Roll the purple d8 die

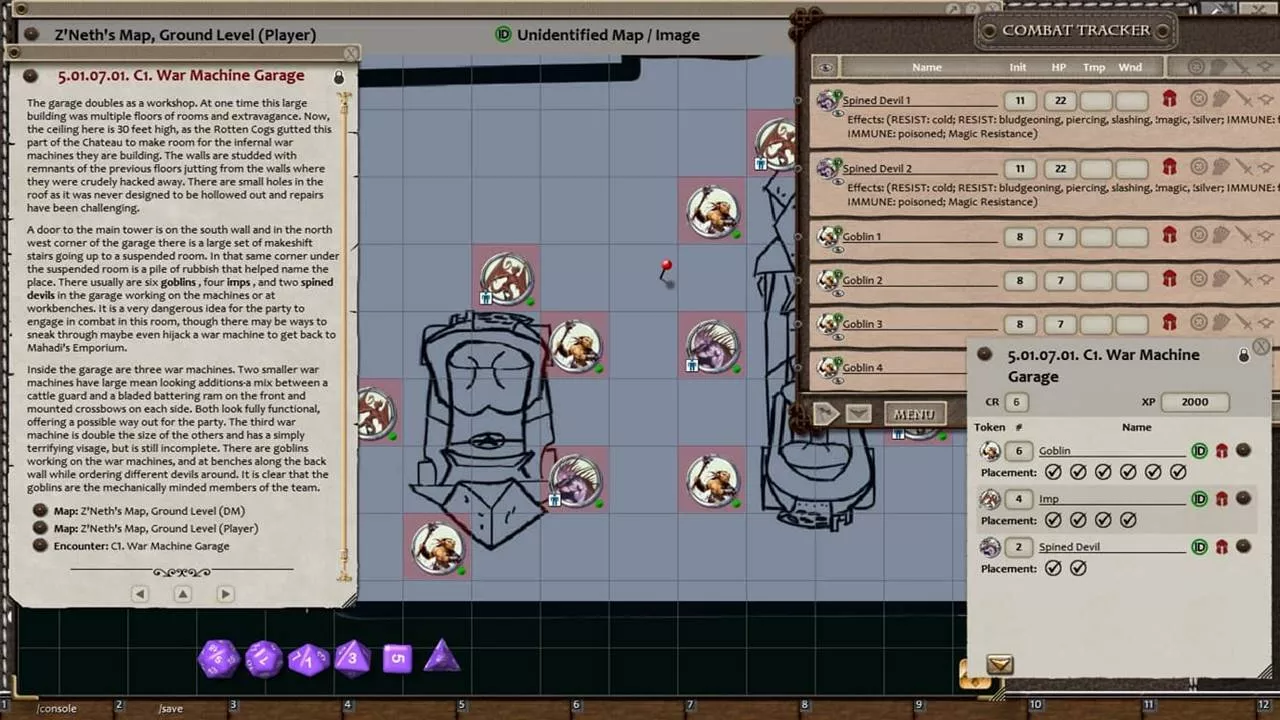point(352,658)
